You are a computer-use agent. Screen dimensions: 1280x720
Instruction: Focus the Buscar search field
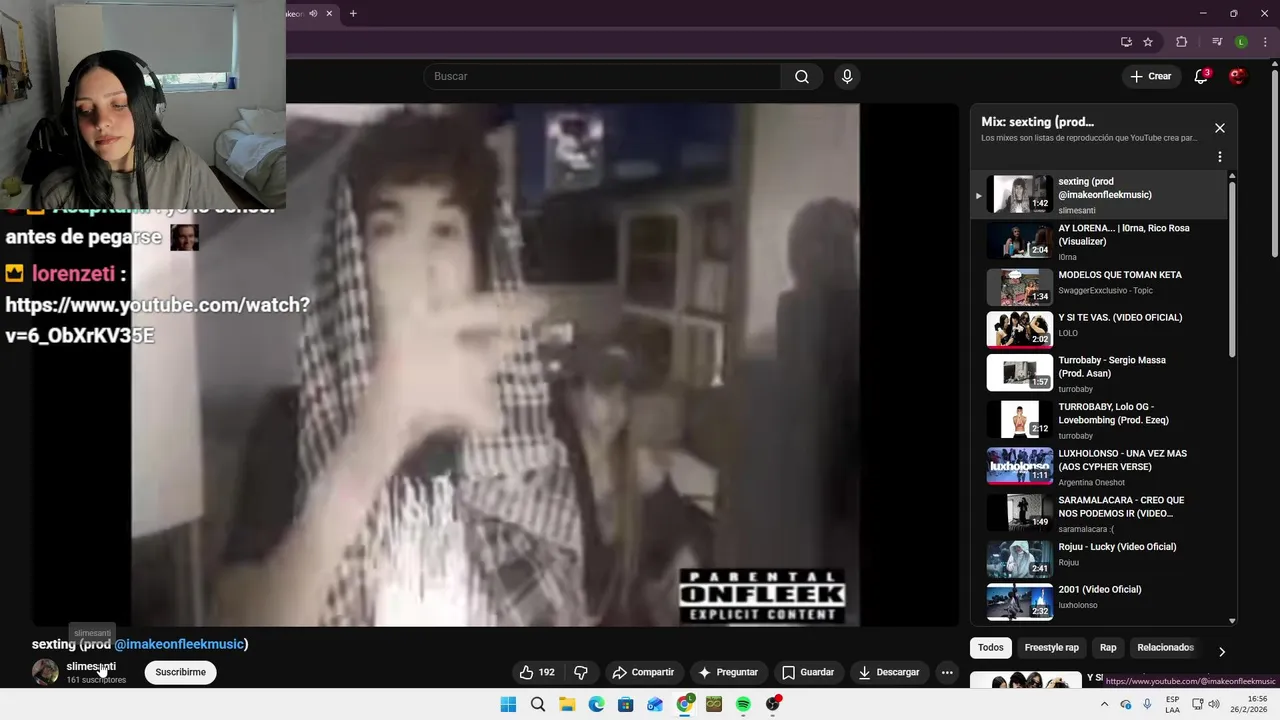tap(602, 77)
